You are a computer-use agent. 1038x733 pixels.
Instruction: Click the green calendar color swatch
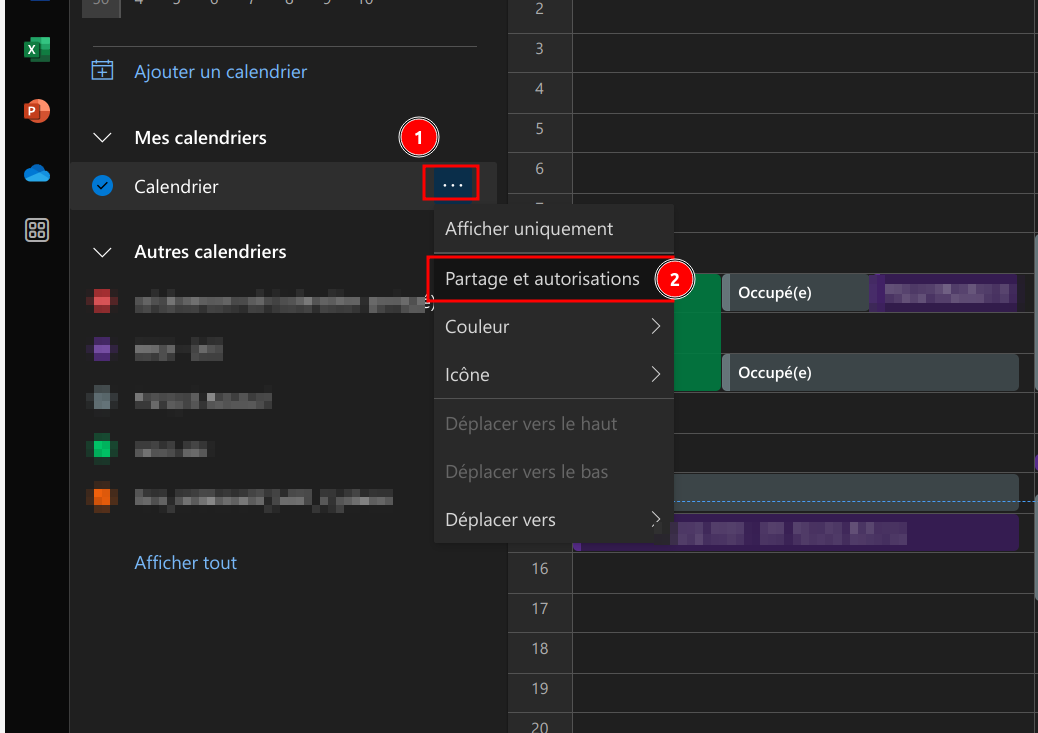click(x=101, y=449)
